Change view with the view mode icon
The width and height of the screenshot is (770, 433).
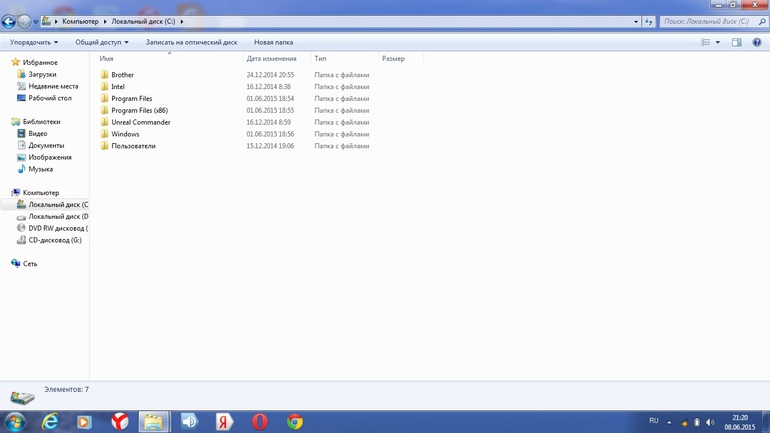click(x=706, y=42)
